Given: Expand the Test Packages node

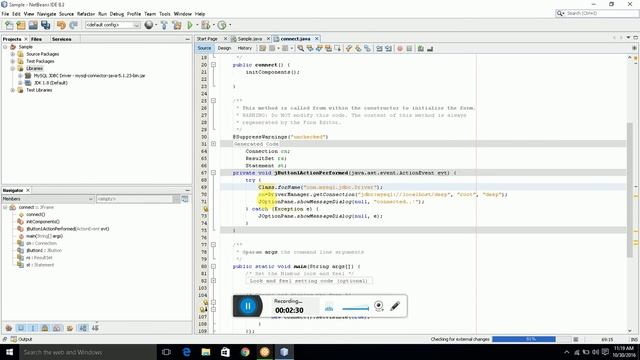Looking at the screenshot, I should click(x=13, y=61).
